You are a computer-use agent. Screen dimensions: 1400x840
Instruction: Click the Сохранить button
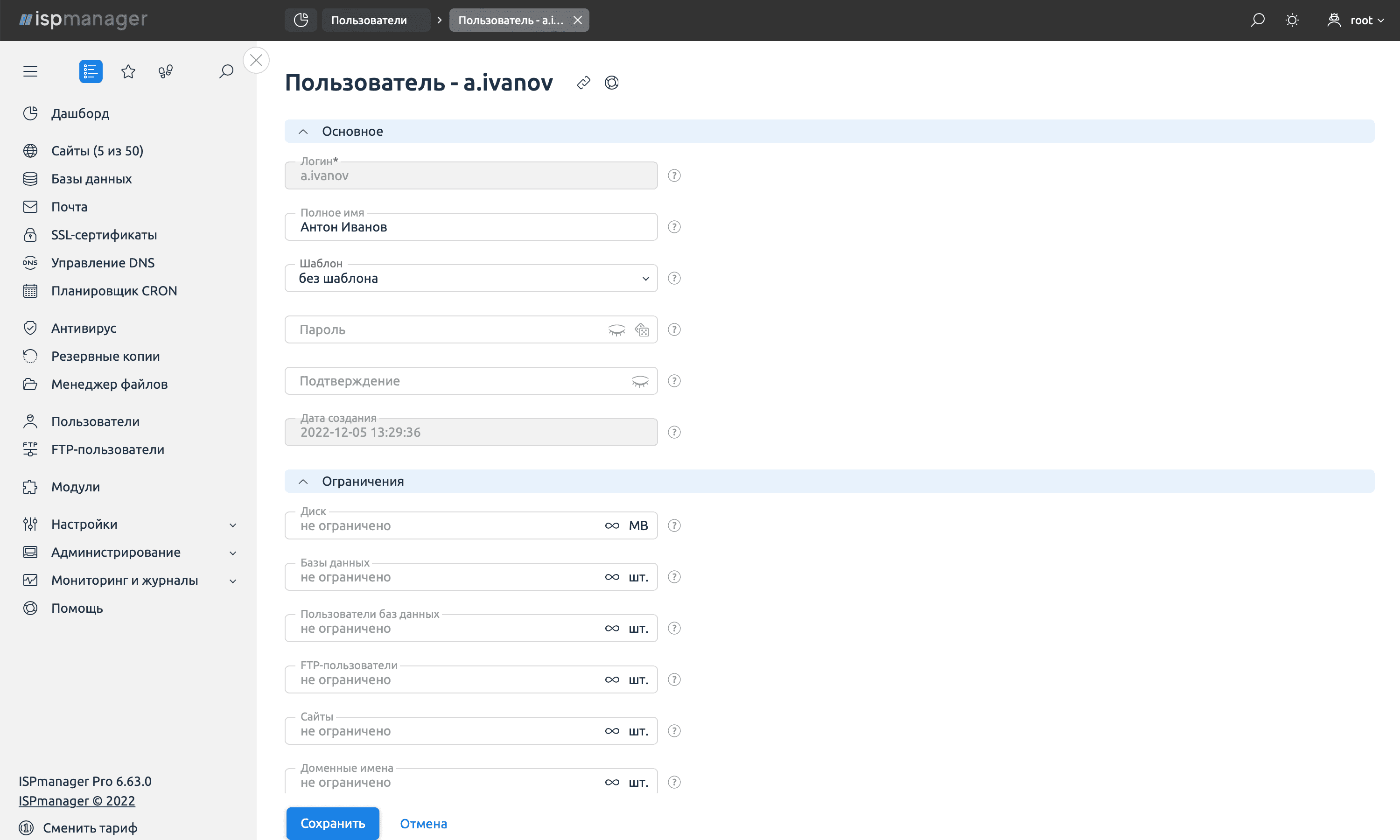pyautogui.click(x=333, y=823)
